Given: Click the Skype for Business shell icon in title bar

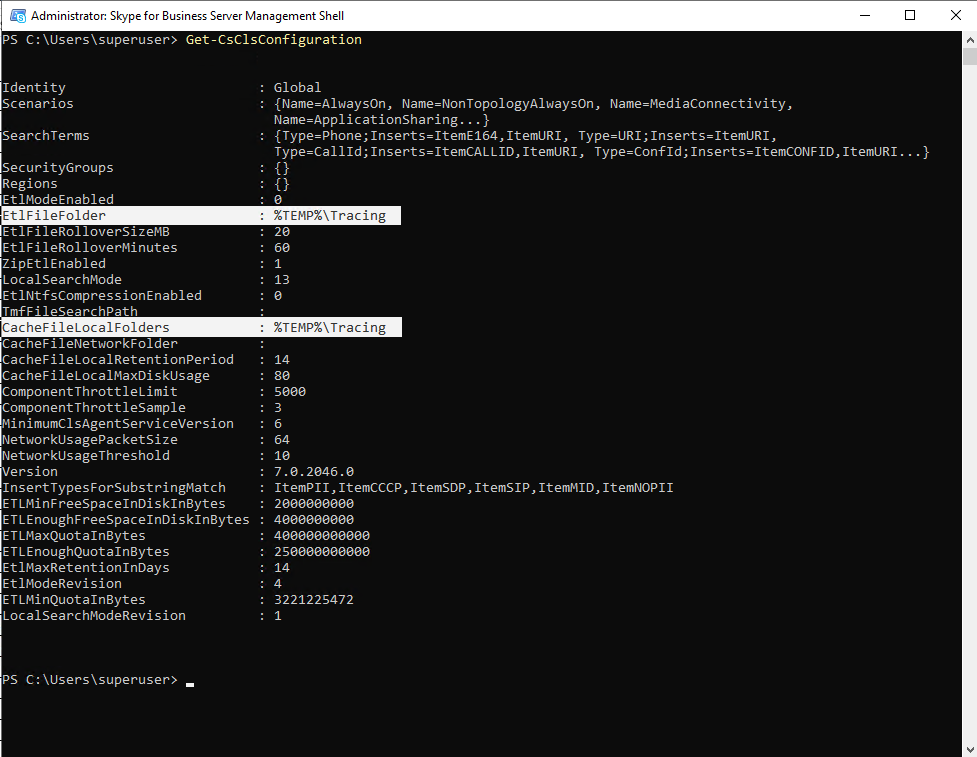Looking at the screenshot, I should point(17,16).
